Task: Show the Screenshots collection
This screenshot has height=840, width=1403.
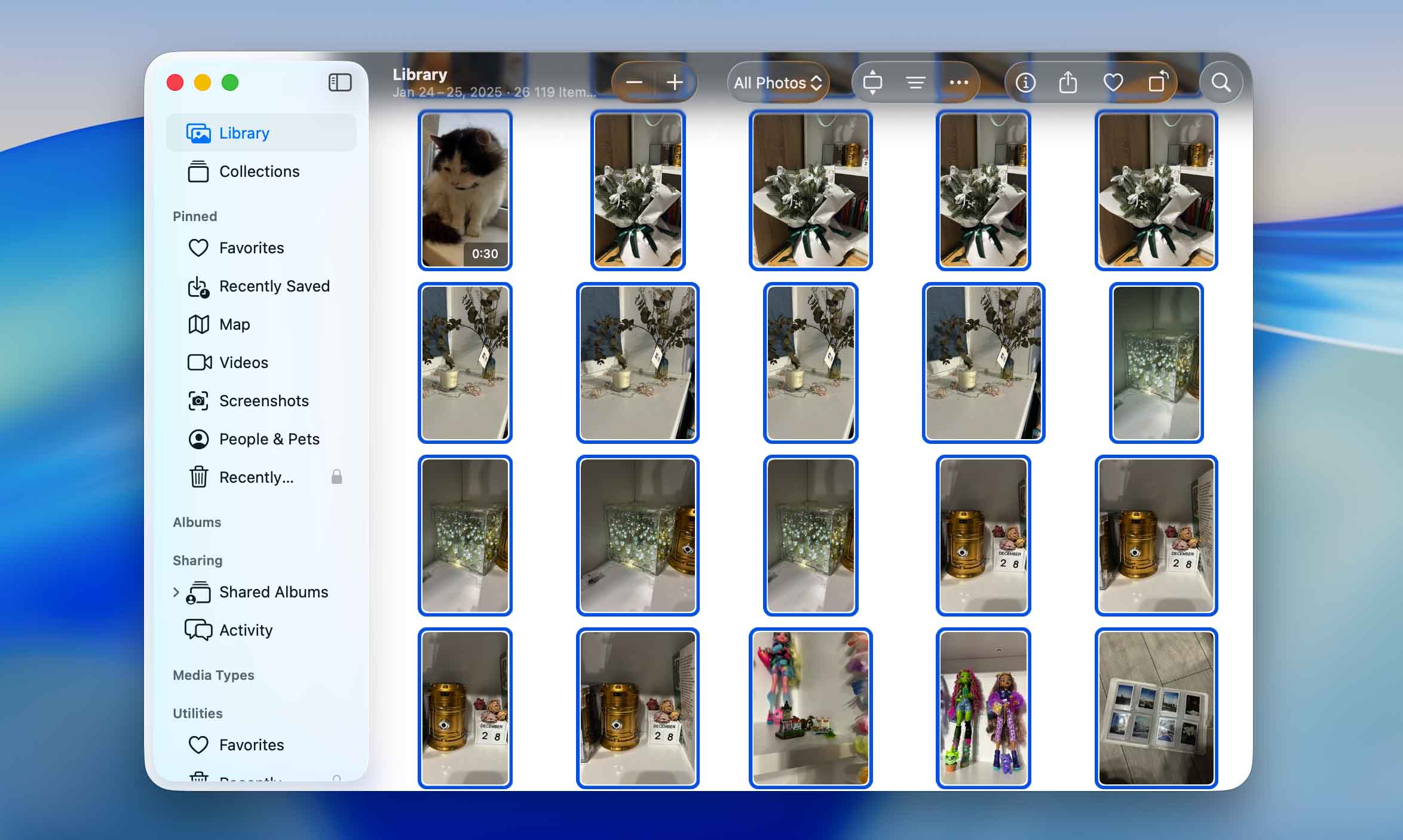Action: click(x=261, y=401)
